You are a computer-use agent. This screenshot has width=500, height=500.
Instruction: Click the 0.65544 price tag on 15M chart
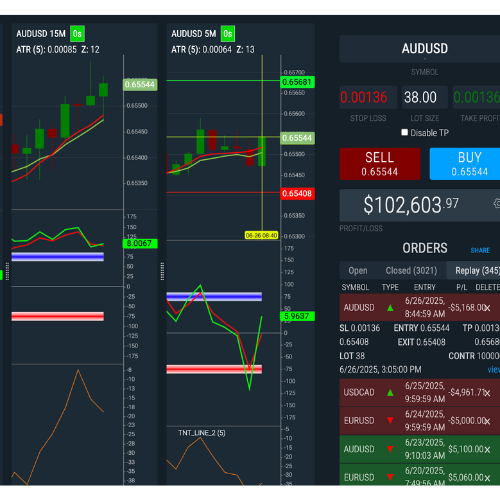140,85
